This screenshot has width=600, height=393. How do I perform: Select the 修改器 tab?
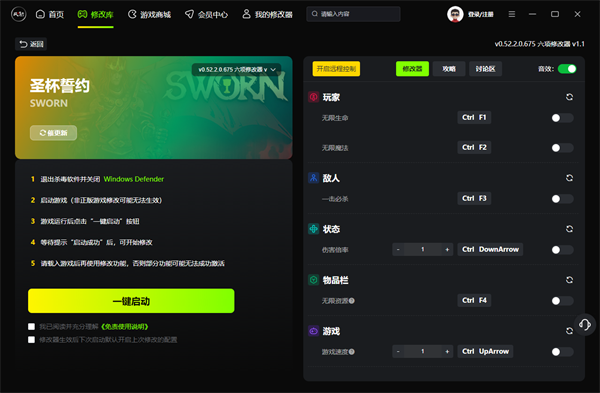pos(412,69)
